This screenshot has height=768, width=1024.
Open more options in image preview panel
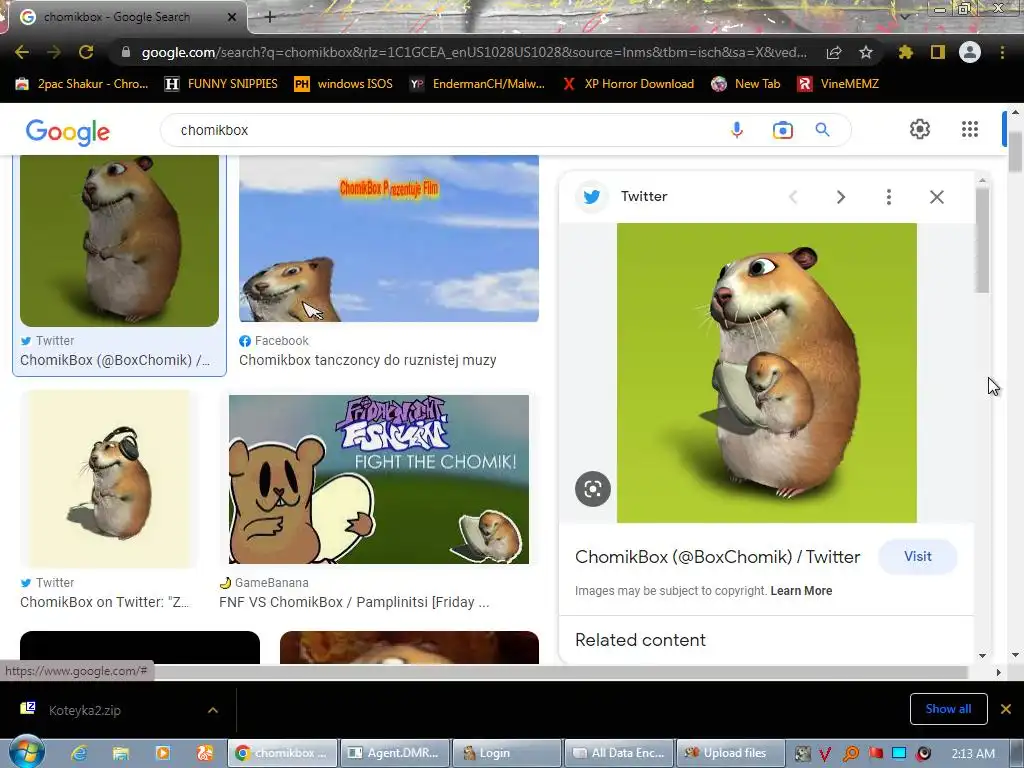pyautogui.click(x=888, y=197)
